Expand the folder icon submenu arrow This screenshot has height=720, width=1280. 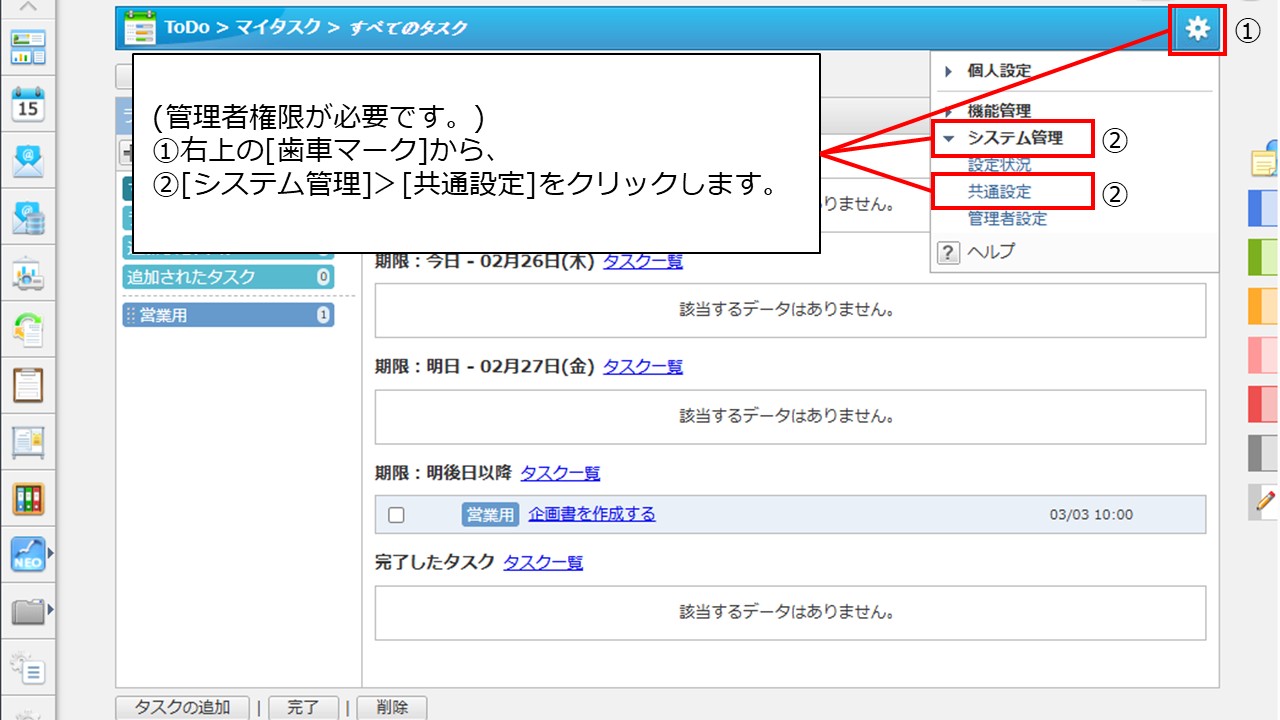point(51,610)
